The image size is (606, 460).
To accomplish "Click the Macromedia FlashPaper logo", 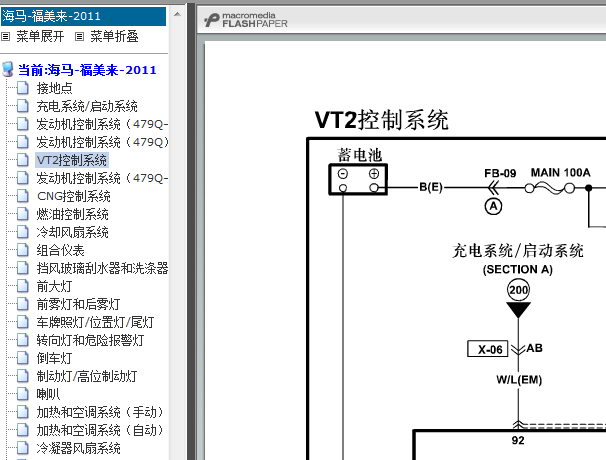I will (x=246, y=20).
